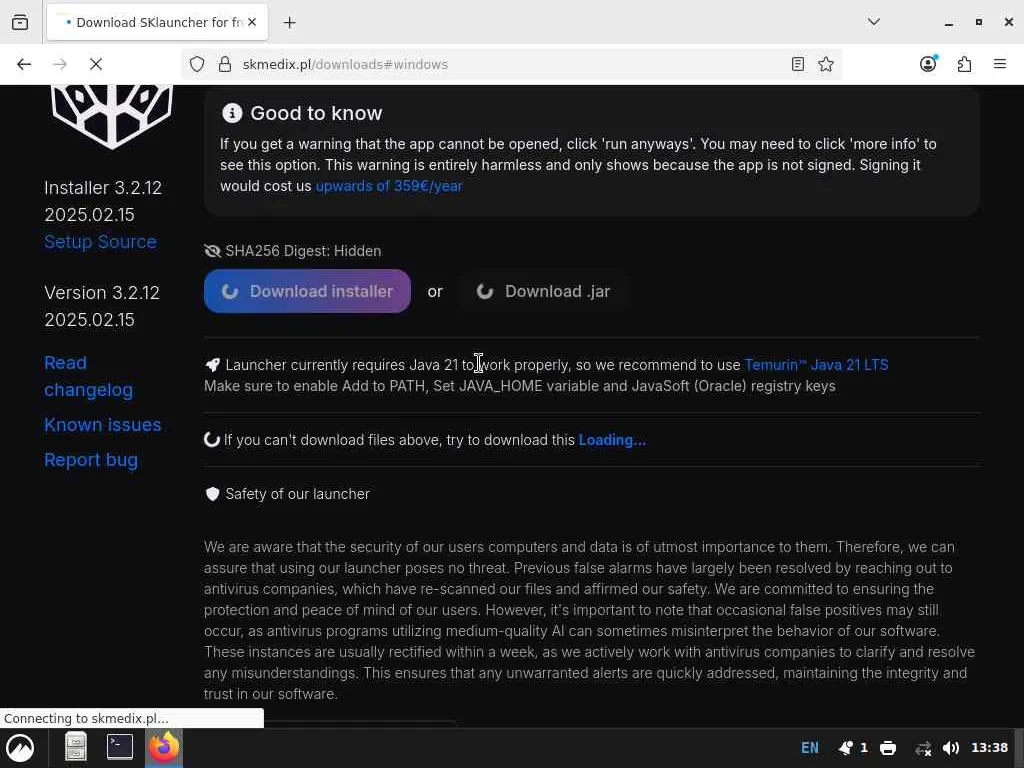Open a new browser tab
Viewport: 1024px width, 768px height.
[289, 23]
